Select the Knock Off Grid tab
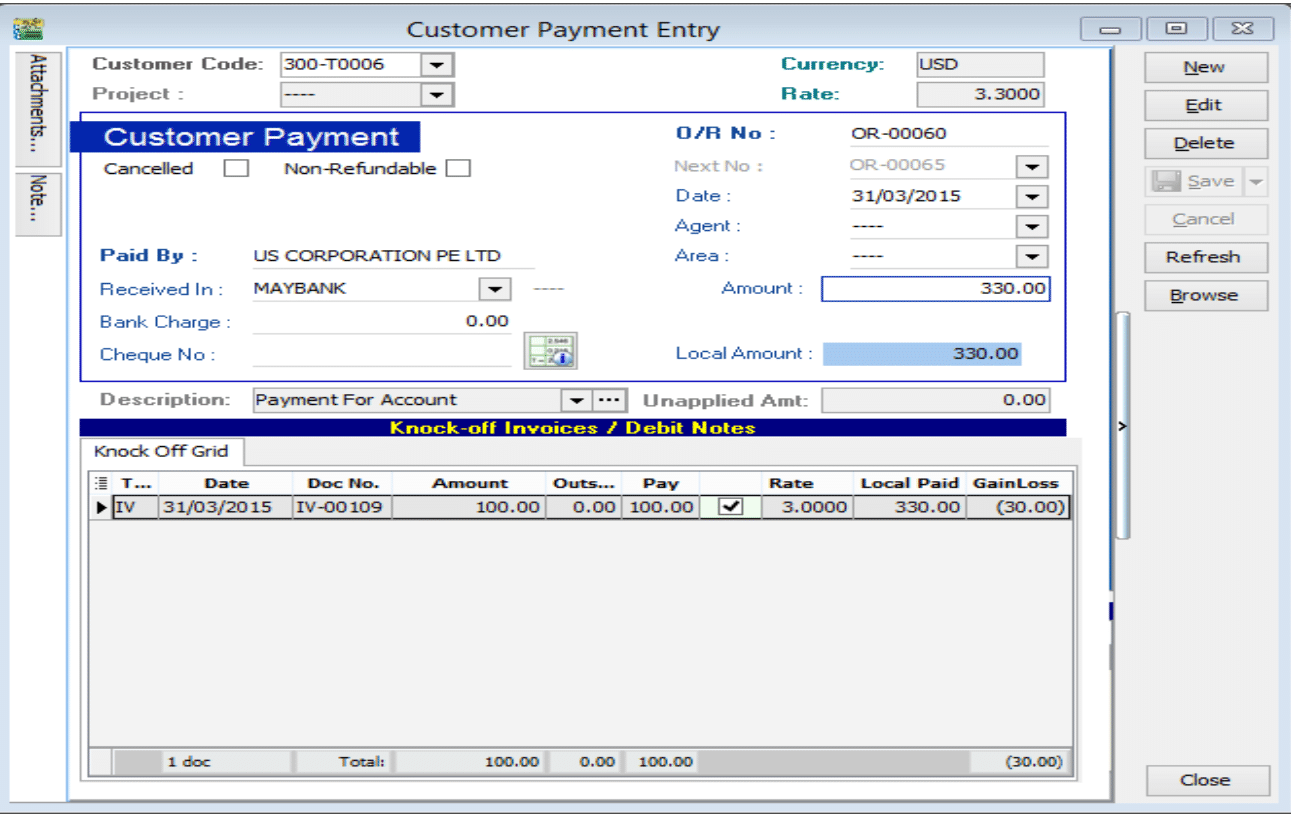 click(x=162, y=452)
